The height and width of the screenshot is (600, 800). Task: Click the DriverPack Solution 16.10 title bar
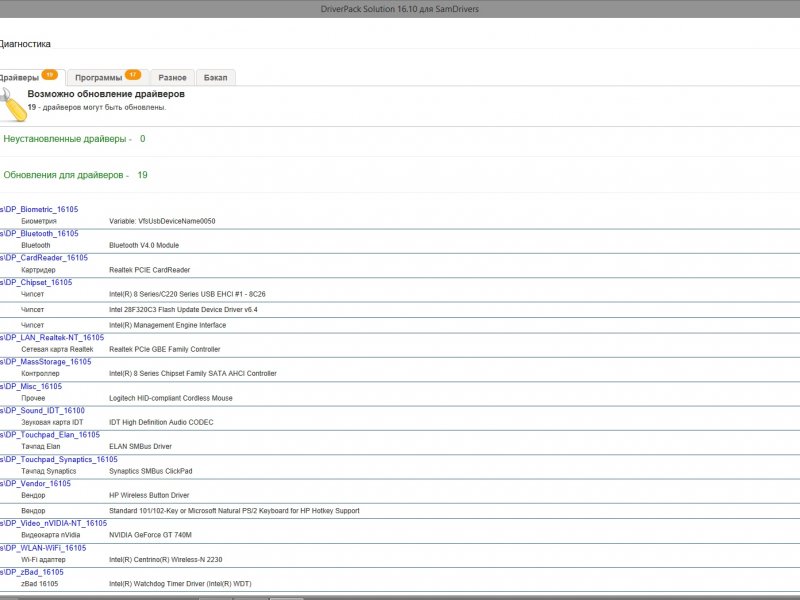click(x=400, y=9)
